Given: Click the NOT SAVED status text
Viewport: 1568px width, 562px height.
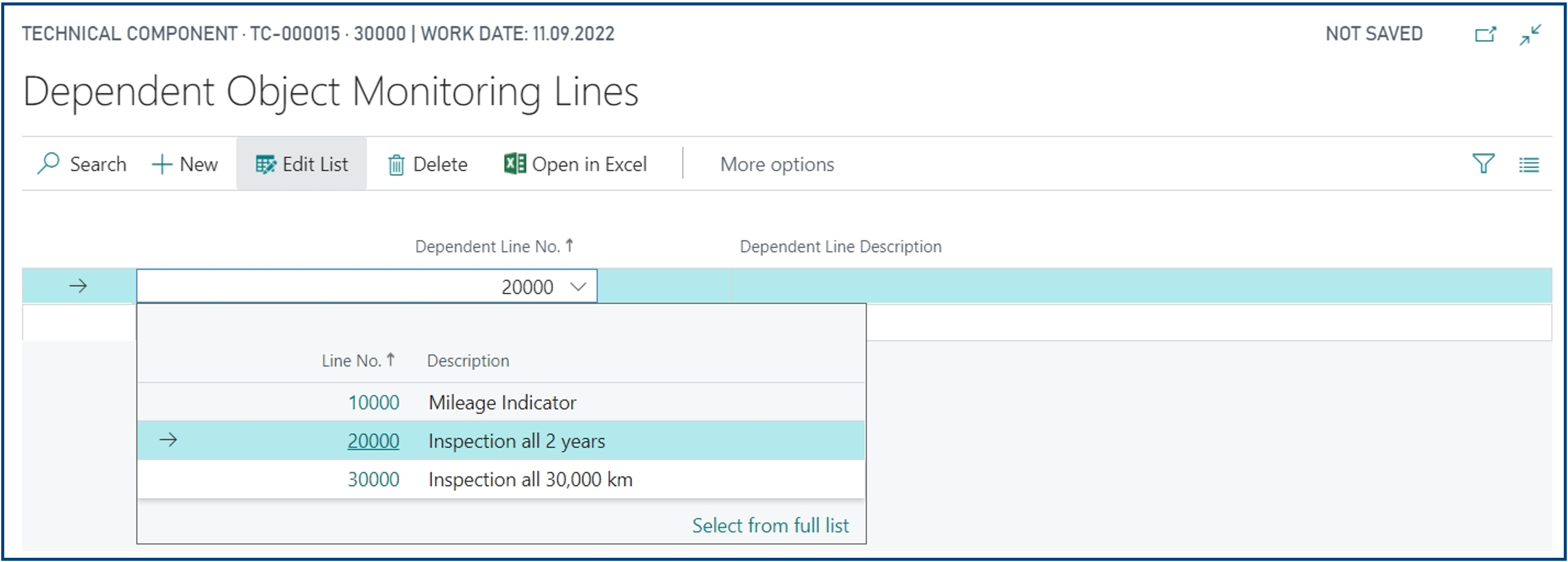Looking at the screenshot, I should point(1374,33).
